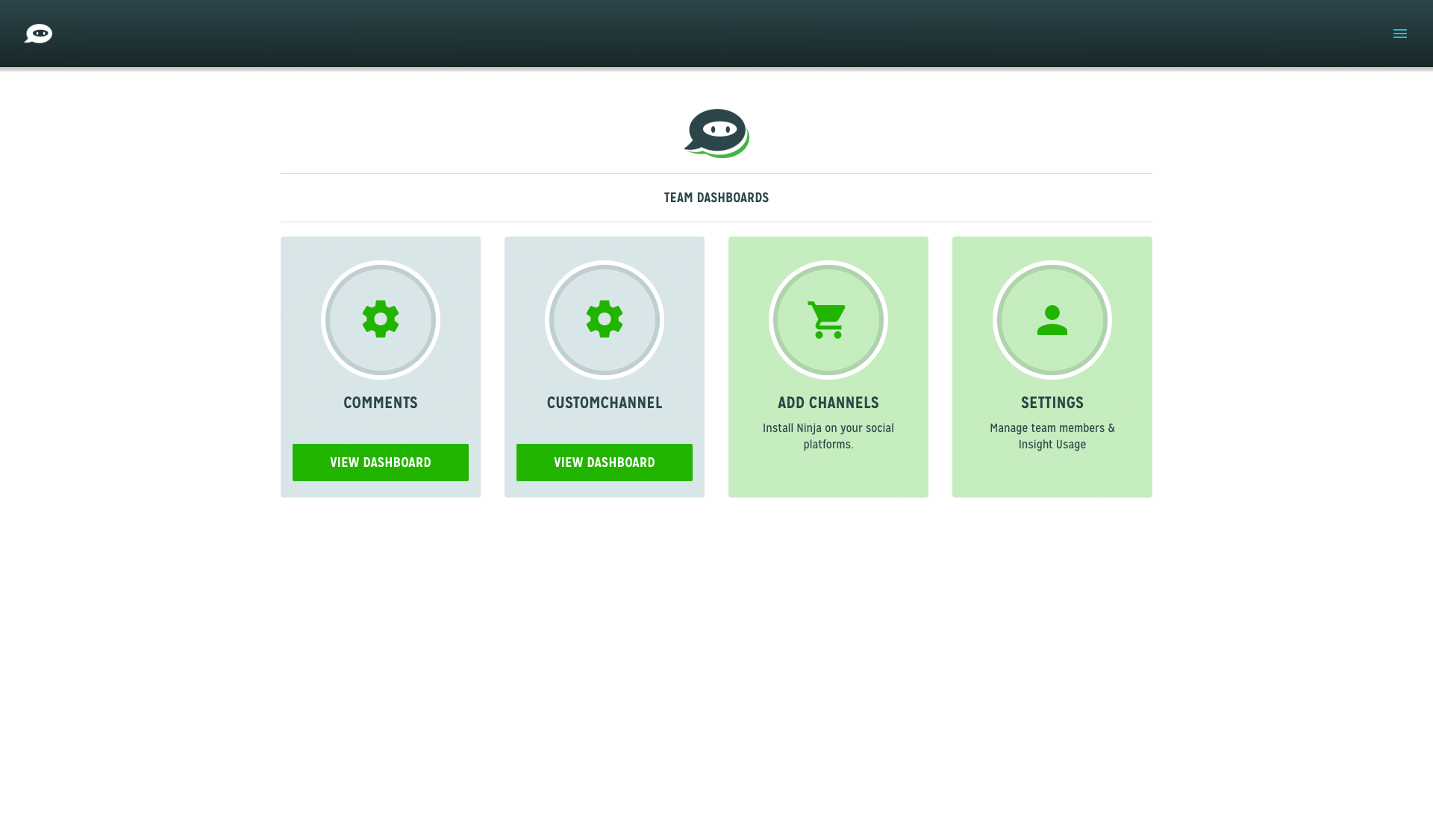Click the Settings card background
The image size is (1433, 840).
(x=1052, y=476)
